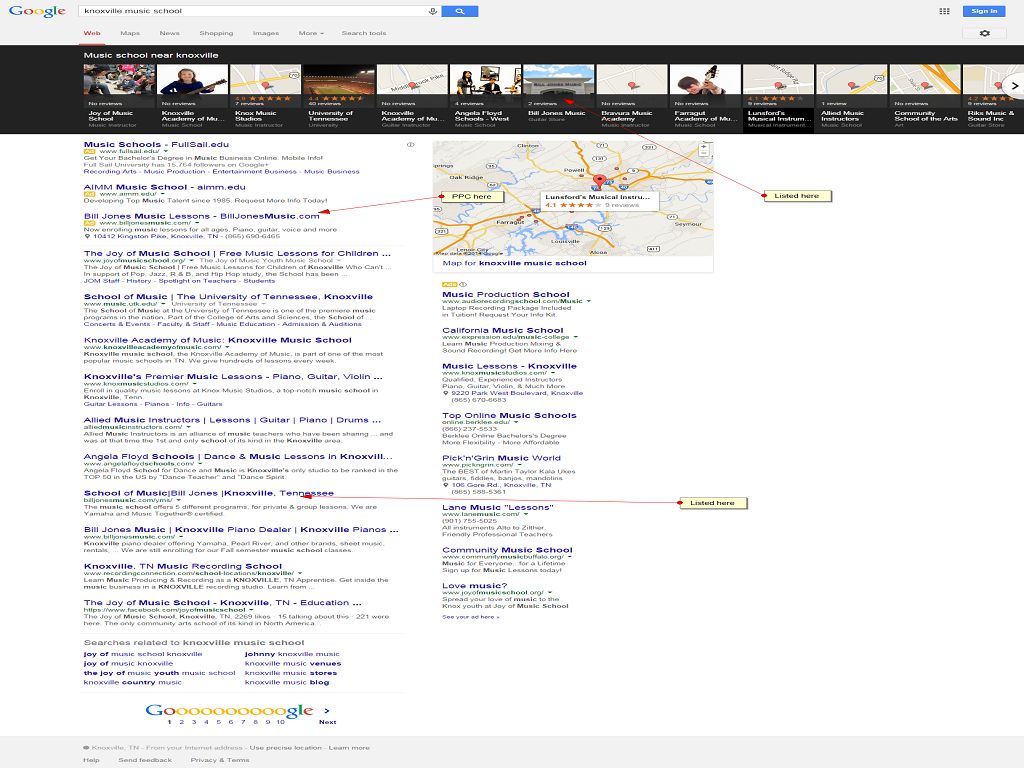Click the ad info icon beside FullSail ad
This screenshot has width=1024, height=768.
point(410,145)
